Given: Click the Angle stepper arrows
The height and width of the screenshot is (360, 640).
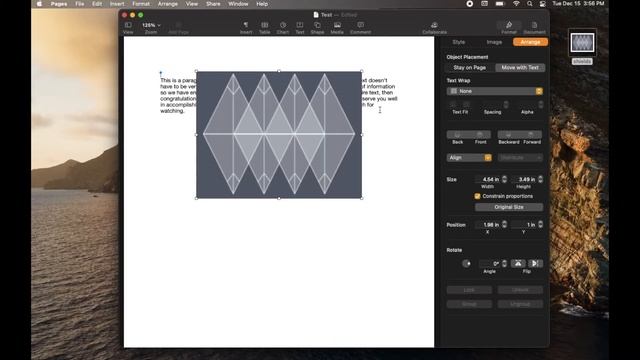Looking at the screenshot, I should click(504, 263).
